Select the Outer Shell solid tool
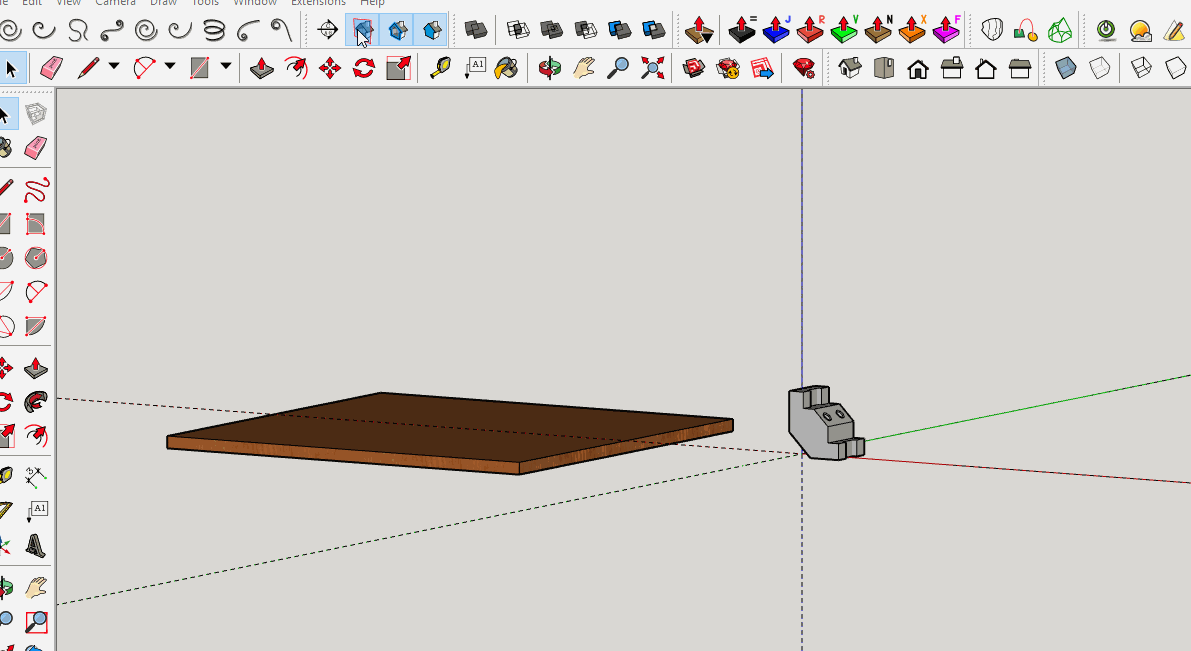Screen dimensions: 1191x651 pos(476,30)
